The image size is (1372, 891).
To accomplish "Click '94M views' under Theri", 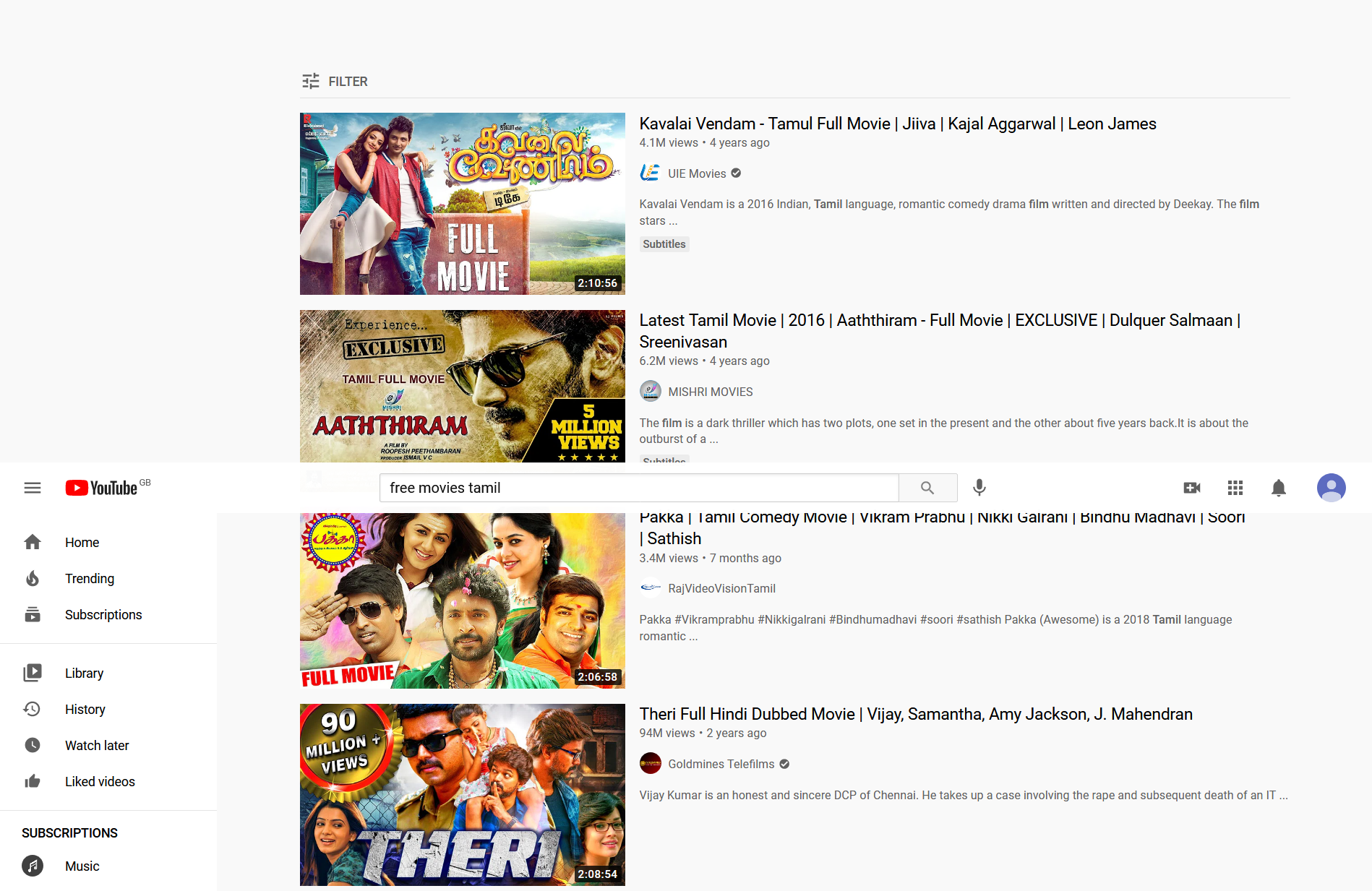I will (x=667, y=733).
